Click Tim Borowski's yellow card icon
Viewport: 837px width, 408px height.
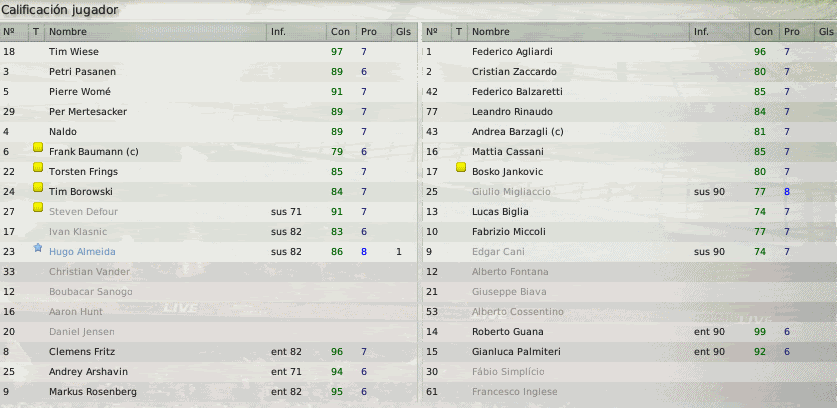click(38, 187)
